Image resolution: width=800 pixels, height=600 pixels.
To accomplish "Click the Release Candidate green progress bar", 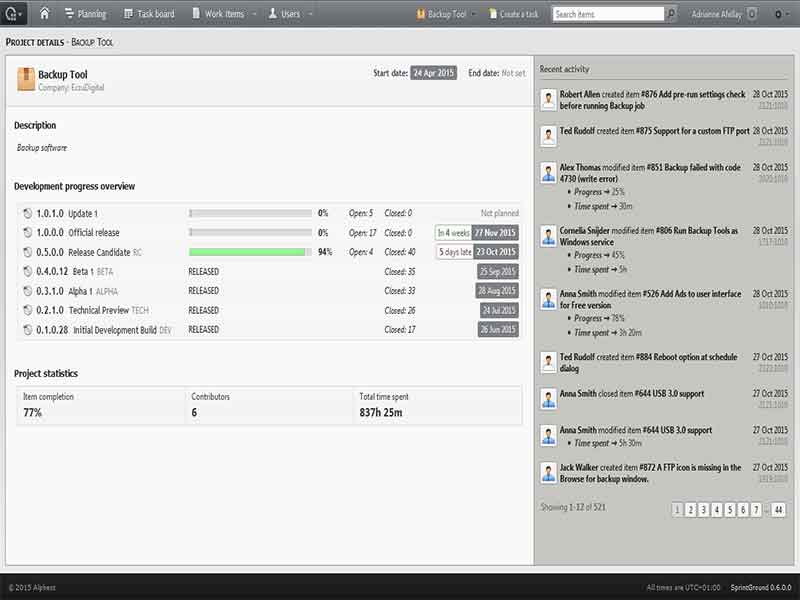I will click(248, 252).
